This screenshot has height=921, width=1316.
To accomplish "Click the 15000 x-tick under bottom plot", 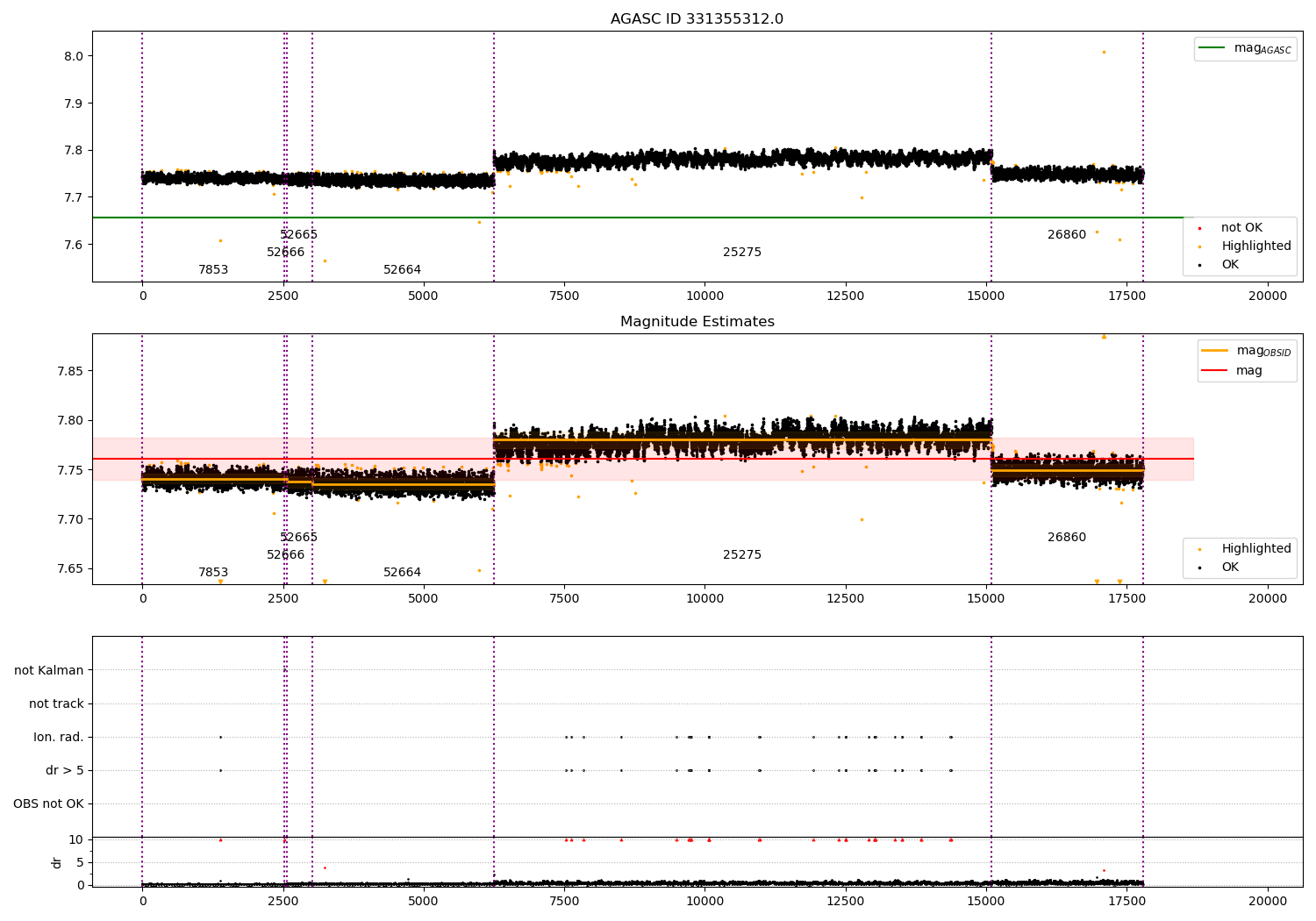I will pyautogui.click(x=986, y=900).
